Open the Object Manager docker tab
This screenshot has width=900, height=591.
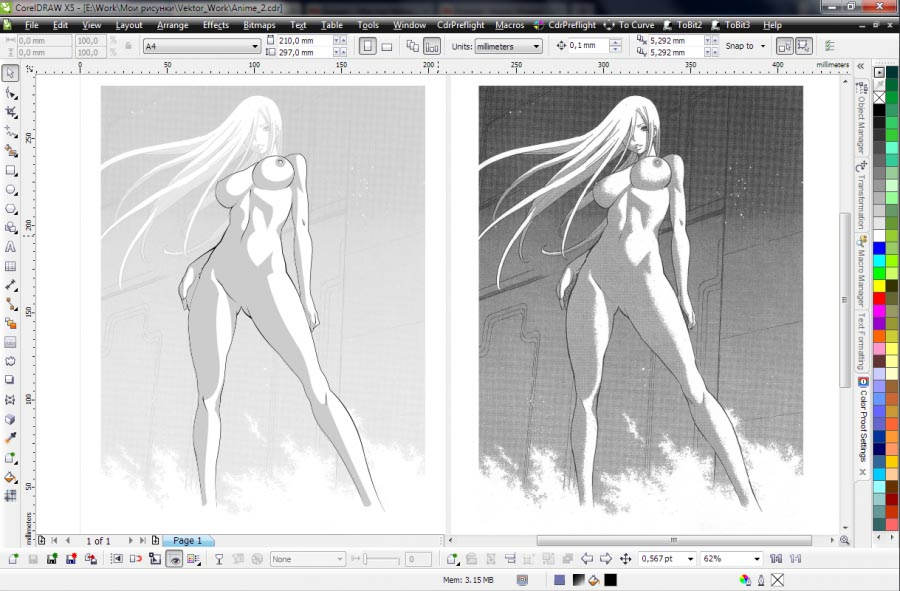pos(861,119)
